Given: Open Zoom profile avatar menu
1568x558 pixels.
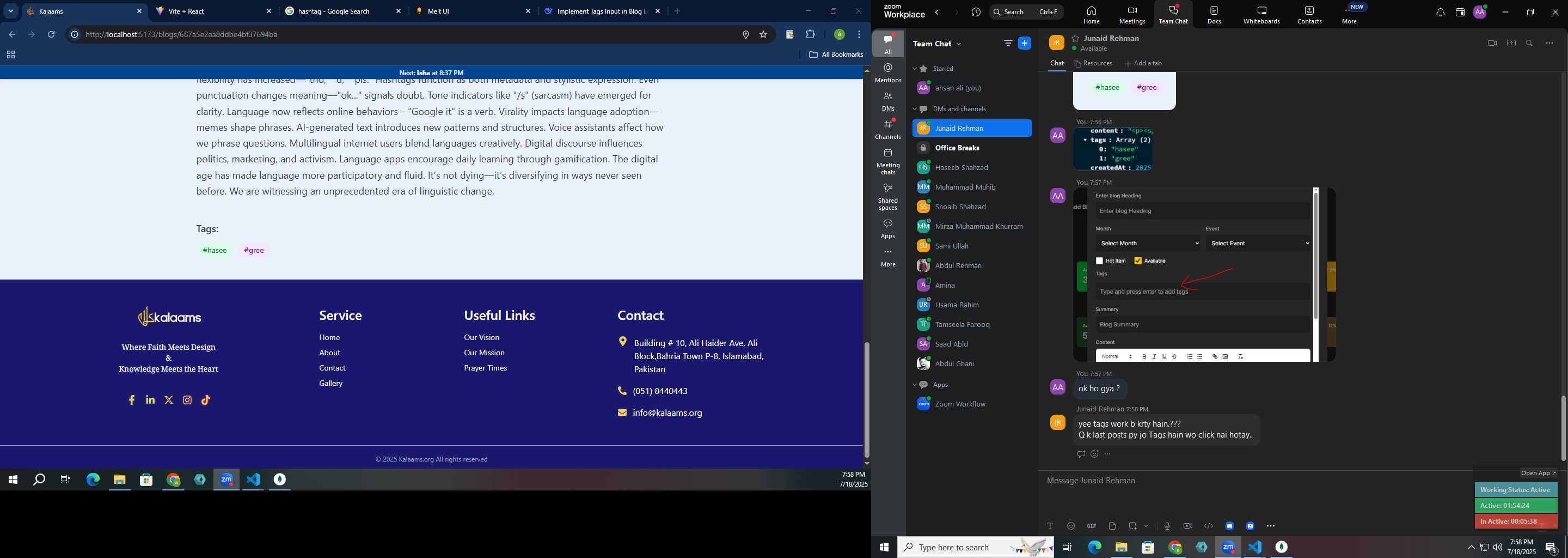Looking at the screenshot, I should click(1480, 11).
